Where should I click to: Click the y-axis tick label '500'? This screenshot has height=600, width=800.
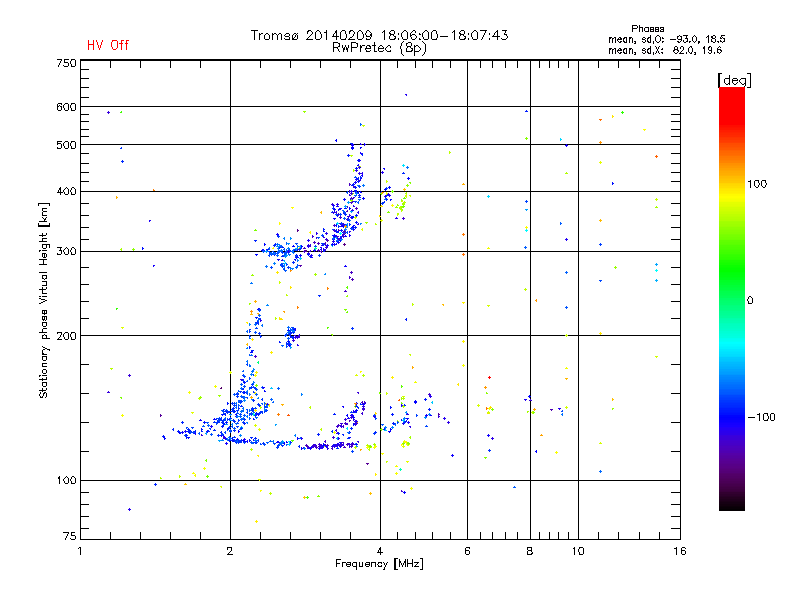tap(66, 145)
